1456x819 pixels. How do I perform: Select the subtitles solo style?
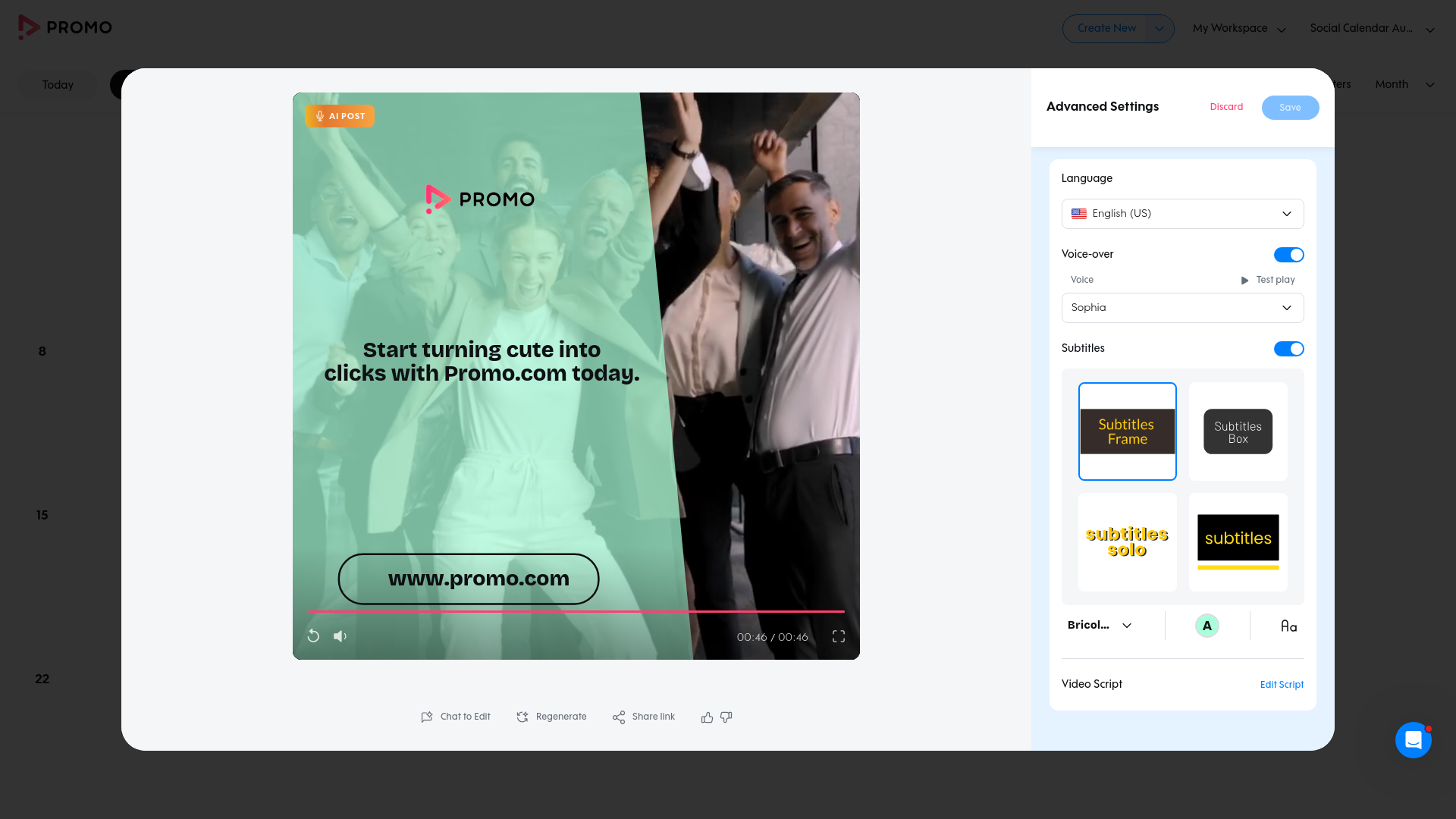1127,542
